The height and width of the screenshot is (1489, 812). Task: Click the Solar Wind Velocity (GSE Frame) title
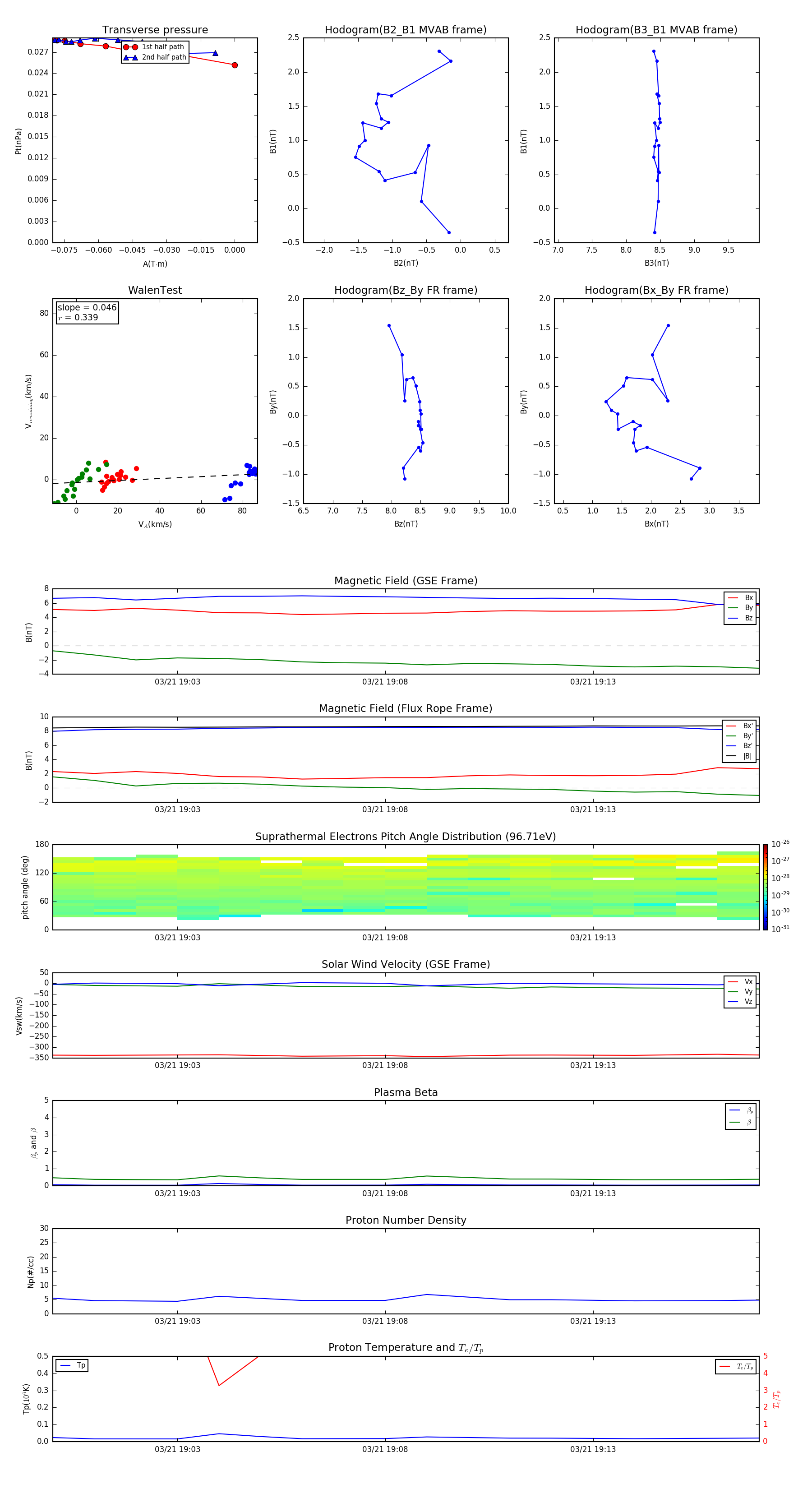(x=406, y=965)
